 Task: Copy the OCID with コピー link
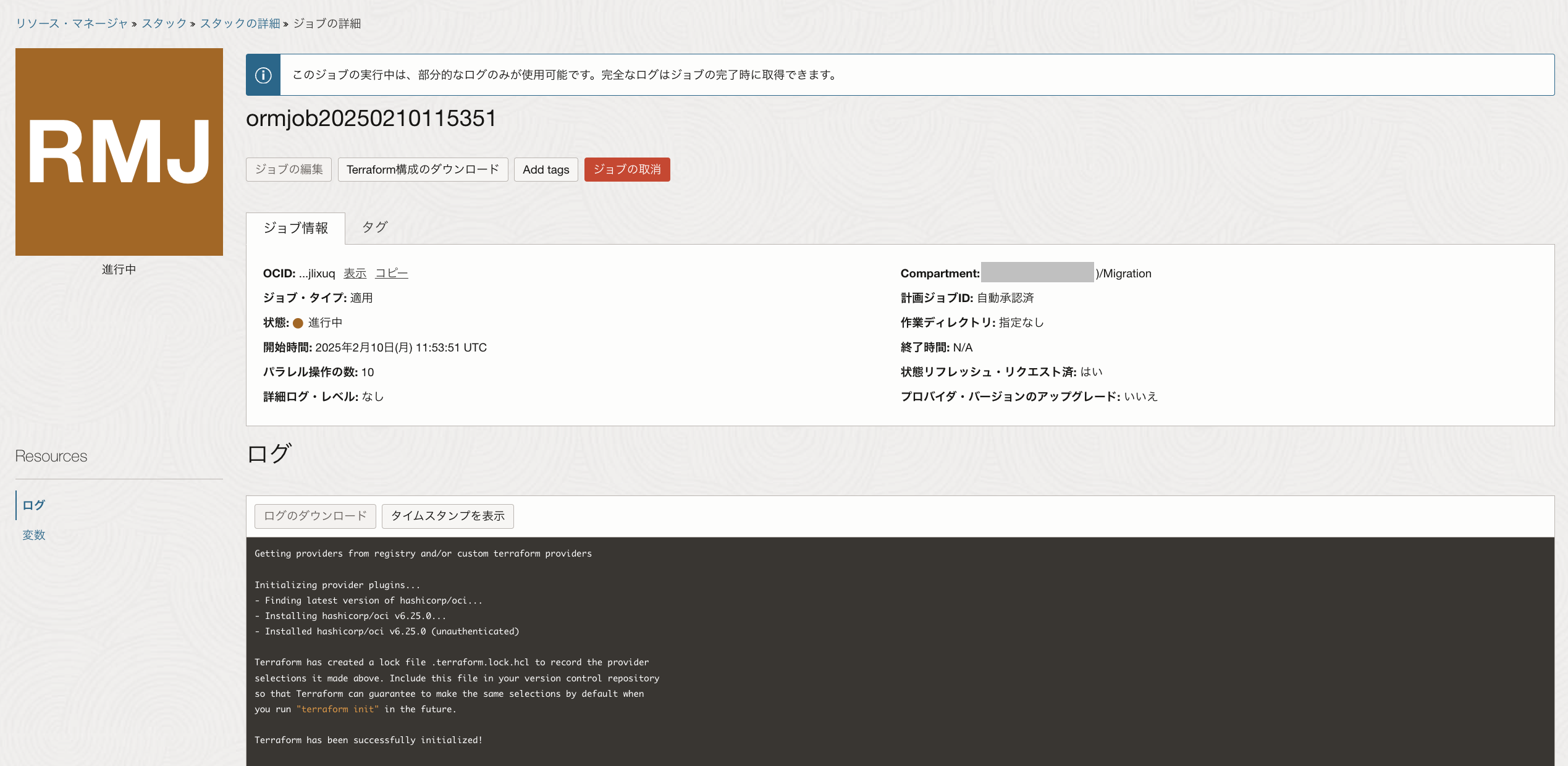coord(391,273)
